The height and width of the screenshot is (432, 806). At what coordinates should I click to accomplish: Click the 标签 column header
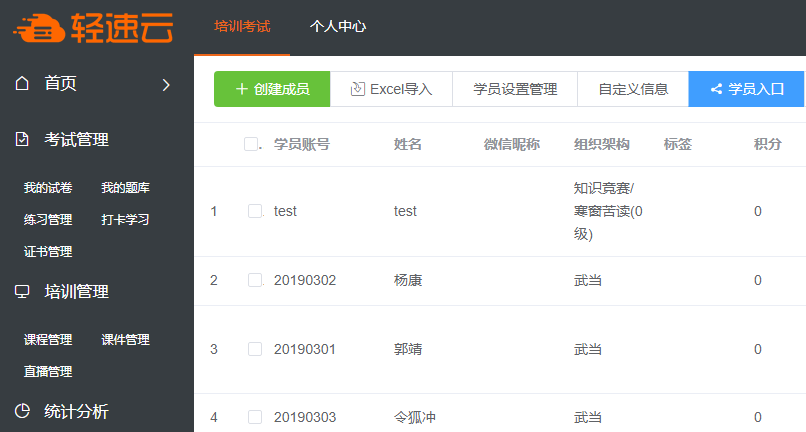tap(677, 144)
